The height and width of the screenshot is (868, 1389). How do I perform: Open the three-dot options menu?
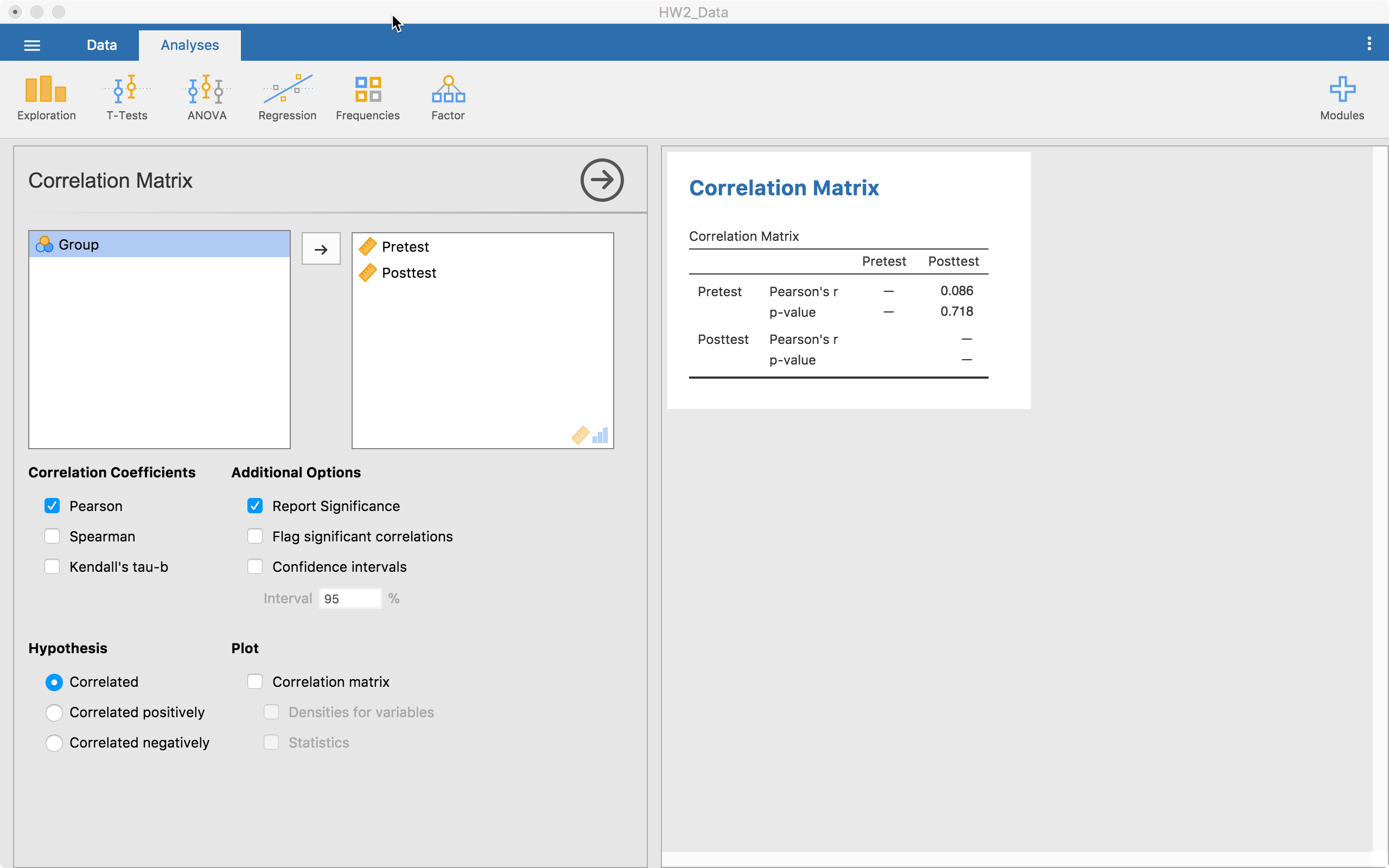pos(1369,44)
